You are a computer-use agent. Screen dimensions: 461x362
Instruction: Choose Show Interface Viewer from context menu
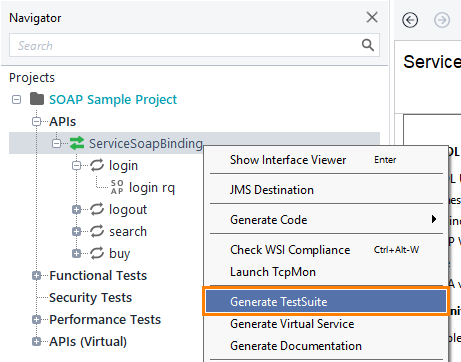pos(326,160)
